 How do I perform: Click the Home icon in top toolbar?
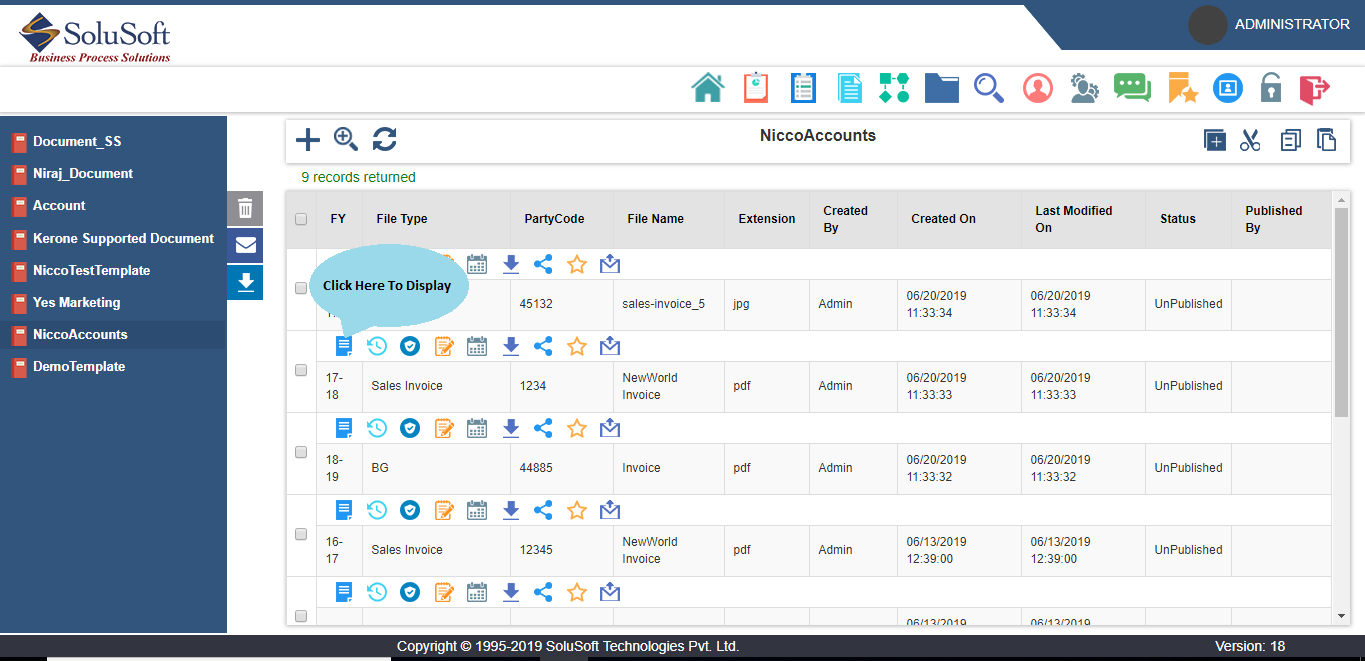[x=708, y=88]
